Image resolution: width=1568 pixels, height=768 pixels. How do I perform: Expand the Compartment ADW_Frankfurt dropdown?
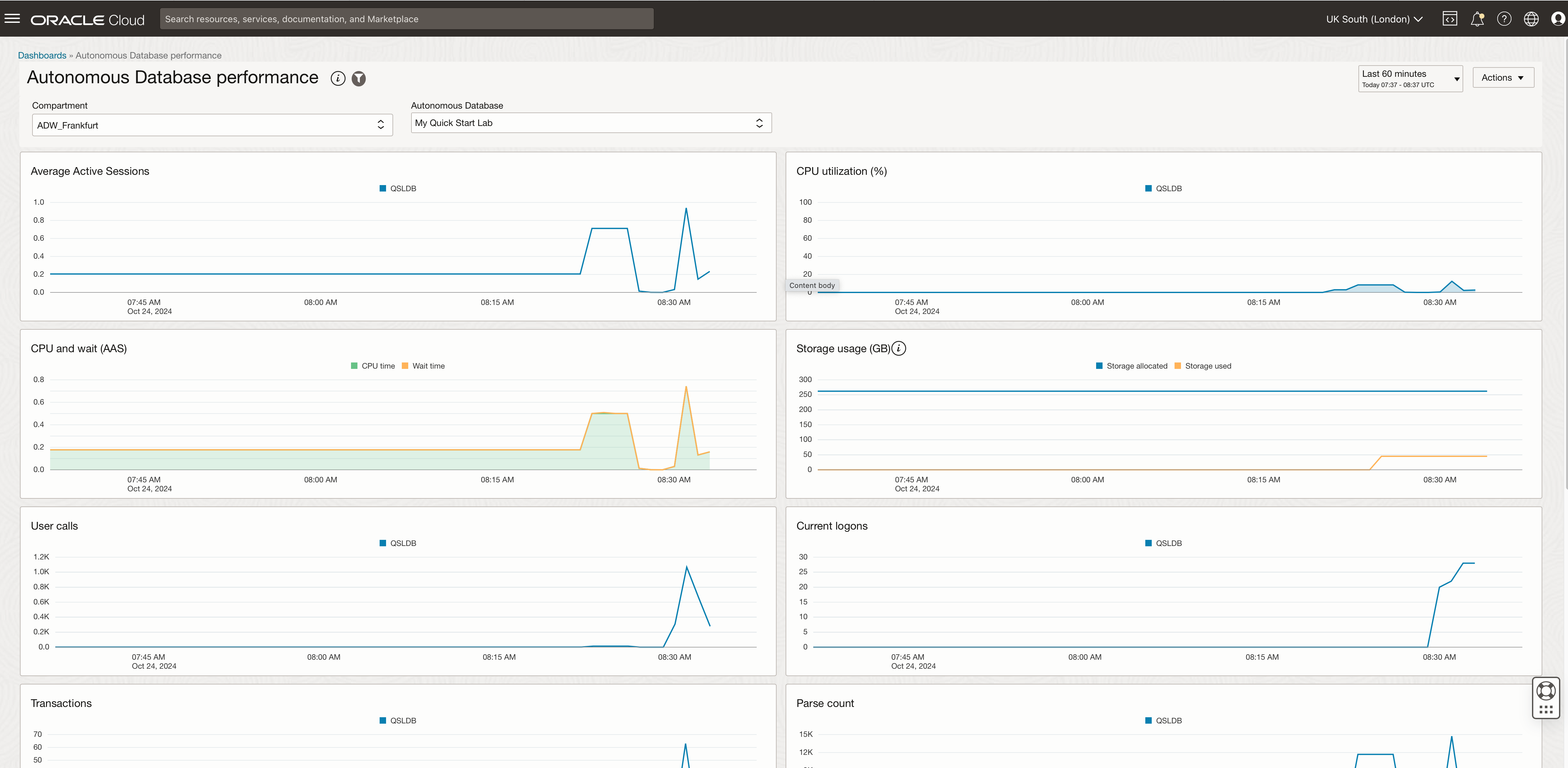pos(212,125)
